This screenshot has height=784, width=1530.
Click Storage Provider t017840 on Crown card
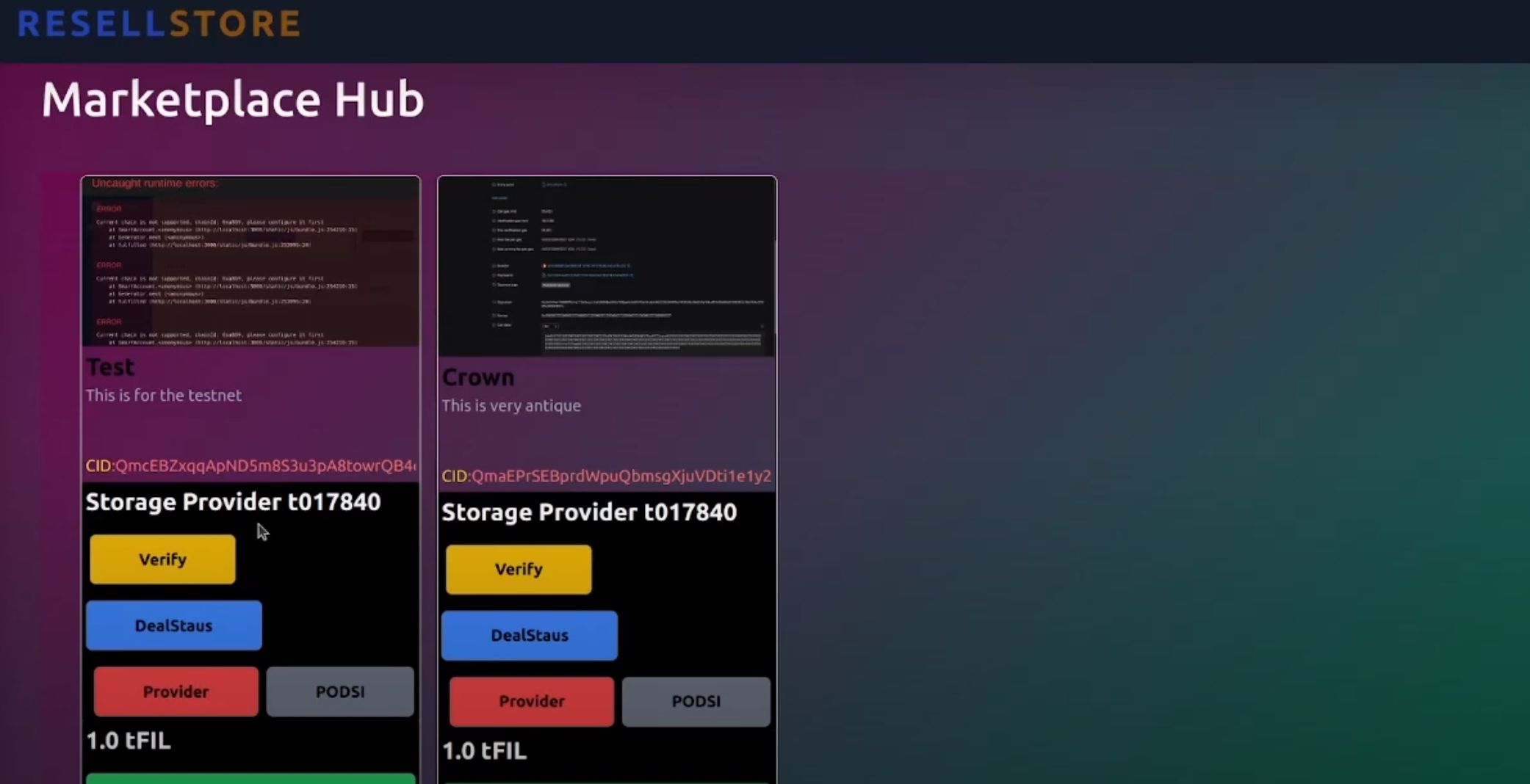[589, 512]
